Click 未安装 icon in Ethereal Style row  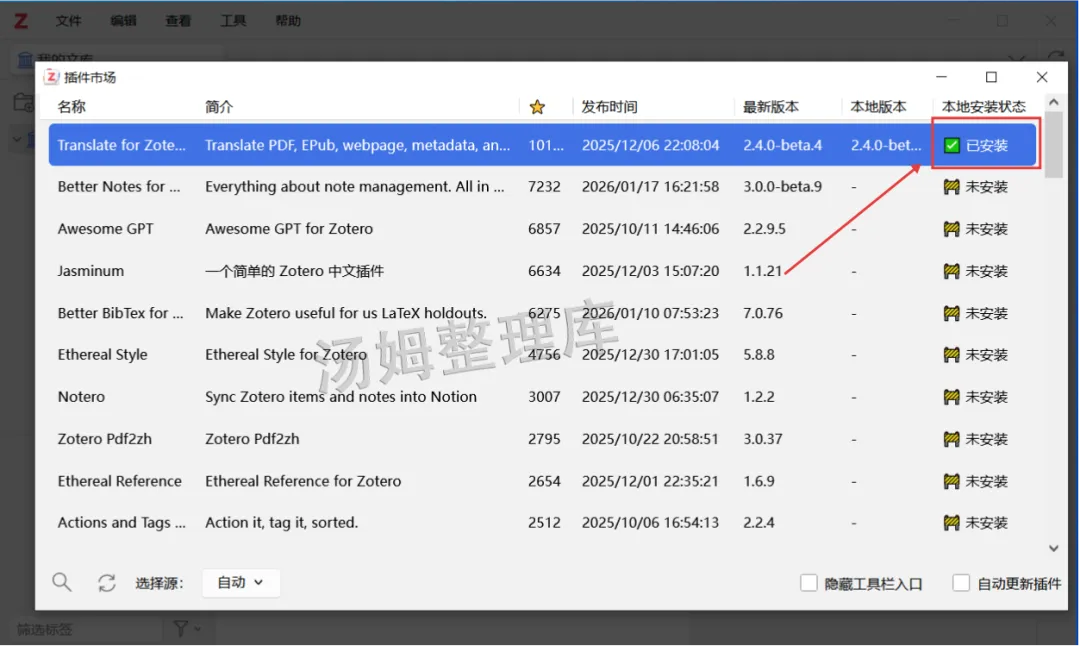click(x=951, y=355)
